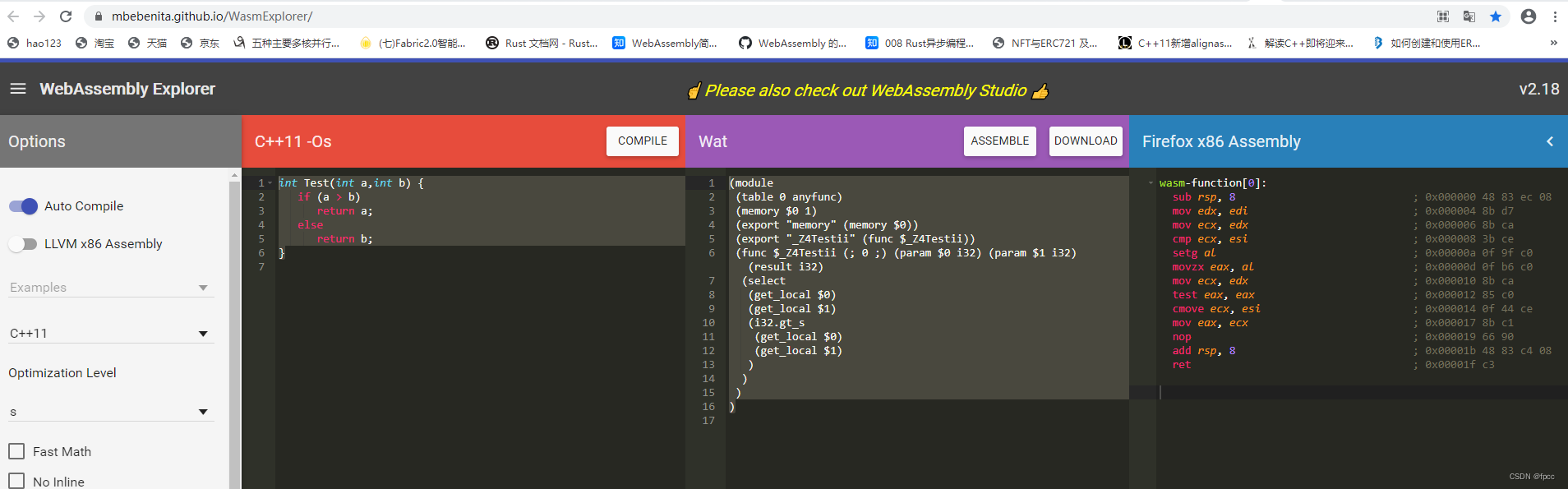Click the COMPILE button

[x=643, y=141]
